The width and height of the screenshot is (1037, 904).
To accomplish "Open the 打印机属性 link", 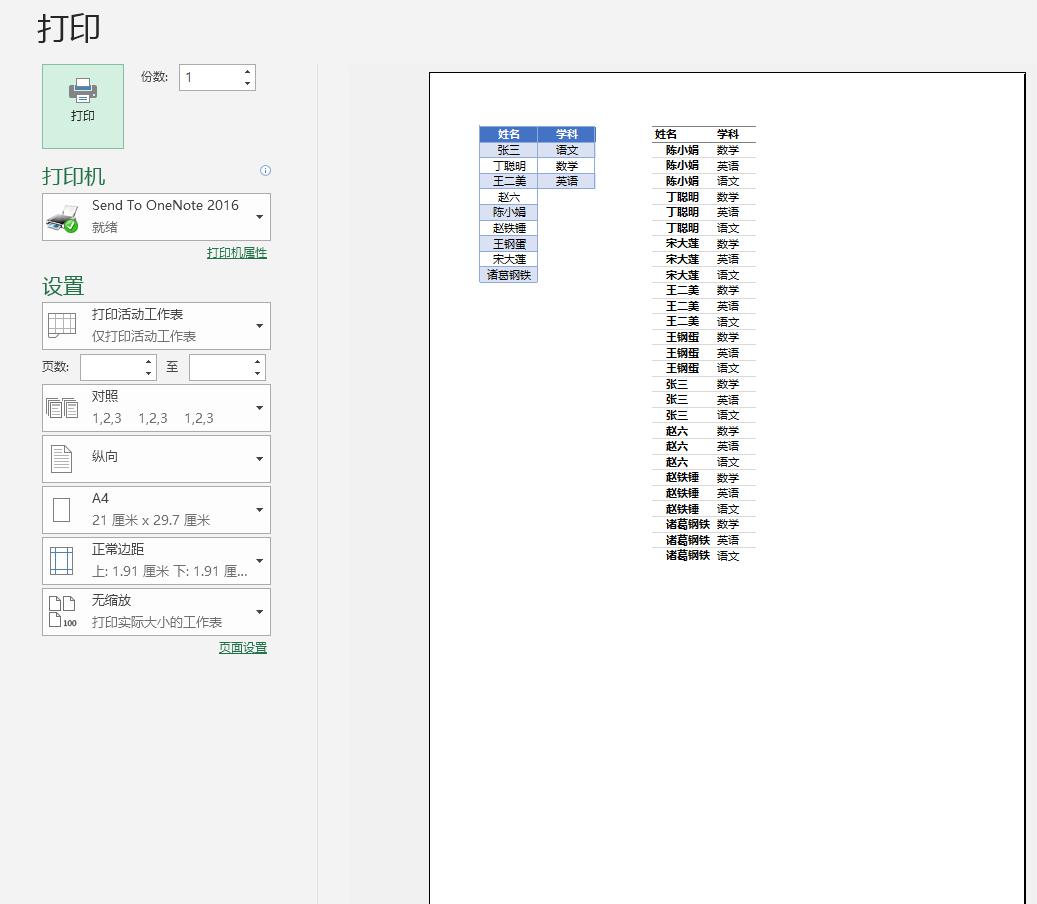I will click(x=237, y=253).
